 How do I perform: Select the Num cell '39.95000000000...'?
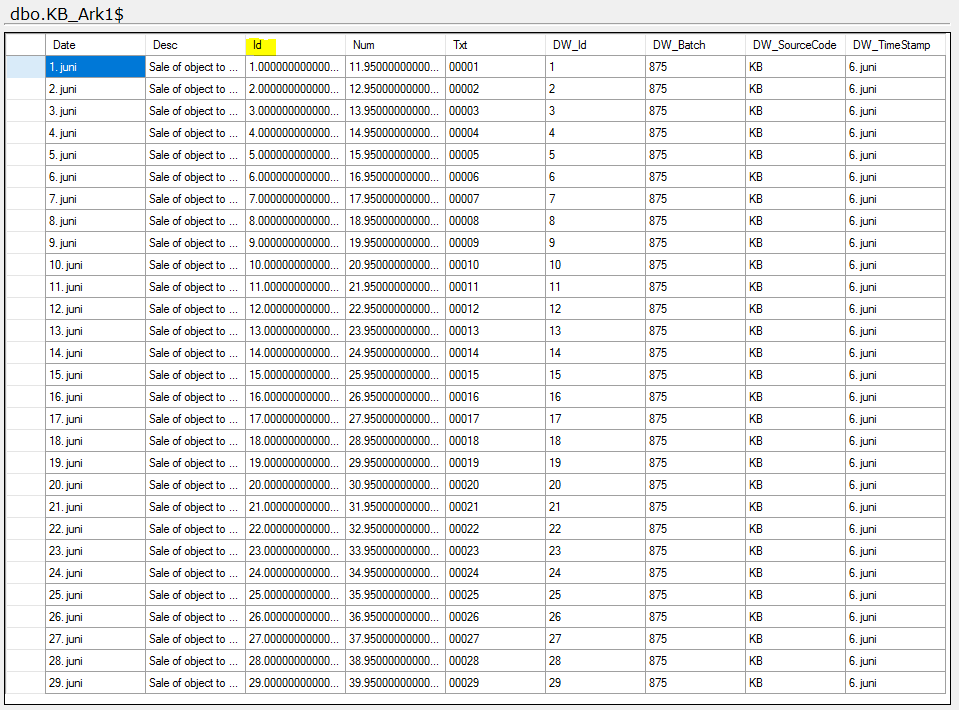click(x=396, y=683)
